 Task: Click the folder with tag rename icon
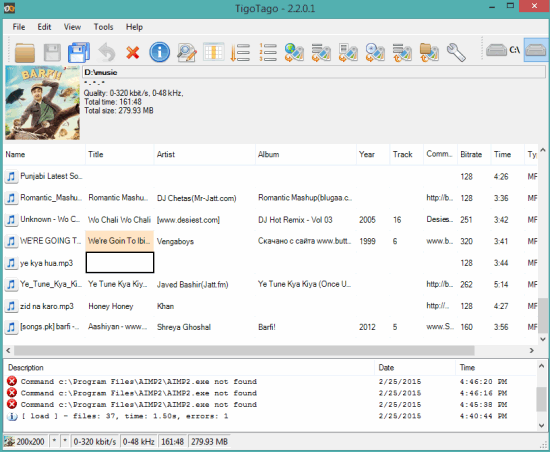click(429, 53)
